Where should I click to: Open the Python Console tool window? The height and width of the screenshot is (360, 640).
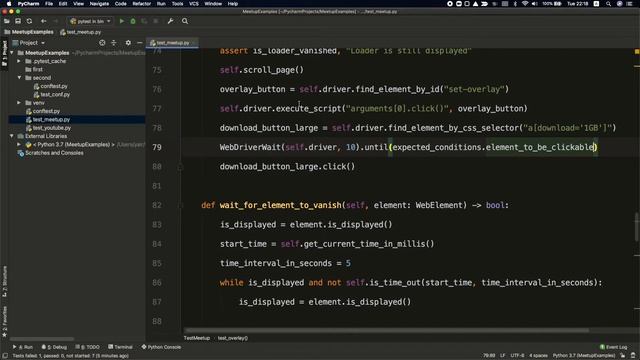(x=161, y=347)
